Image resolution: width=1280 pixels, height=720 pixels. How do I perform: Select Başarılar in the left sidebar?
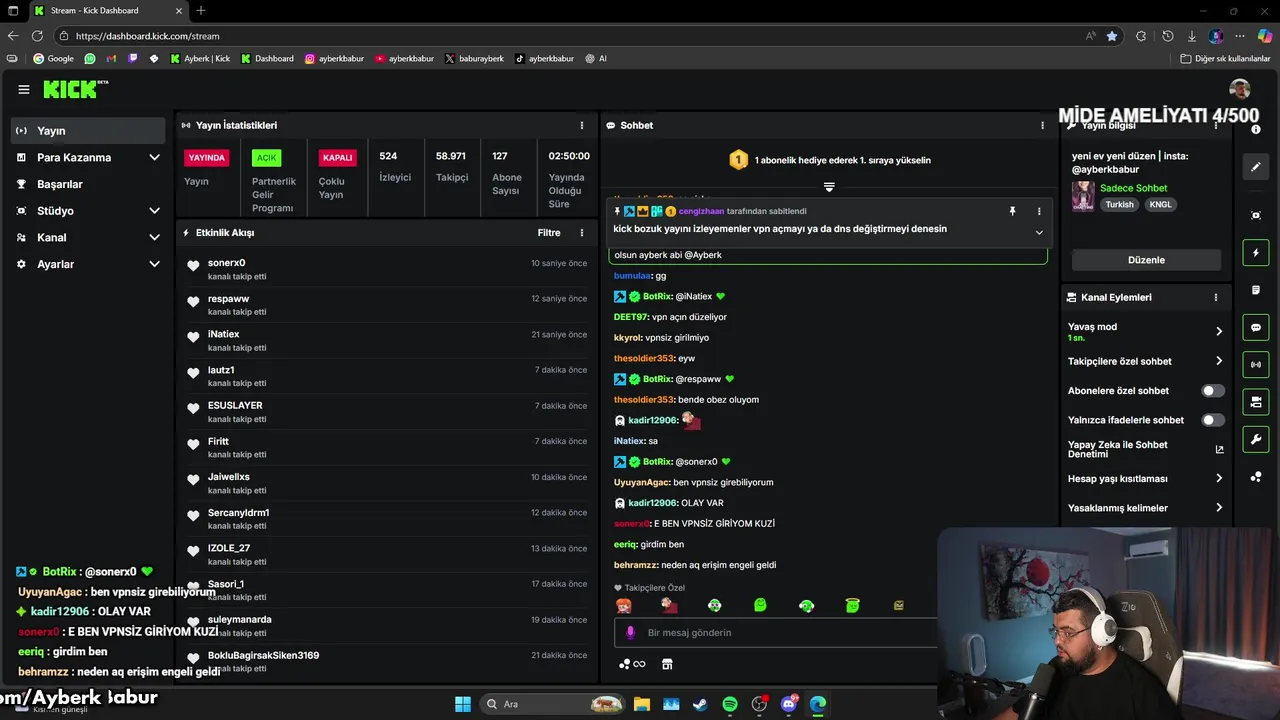click(88, 184)
